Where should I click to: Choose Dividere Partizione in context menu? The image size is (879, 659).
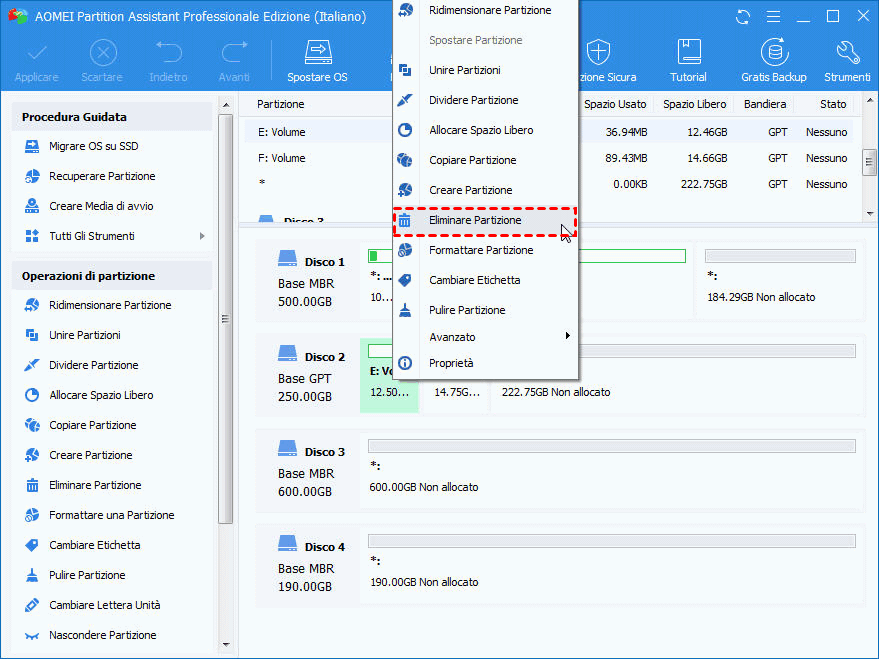(485, 100)
